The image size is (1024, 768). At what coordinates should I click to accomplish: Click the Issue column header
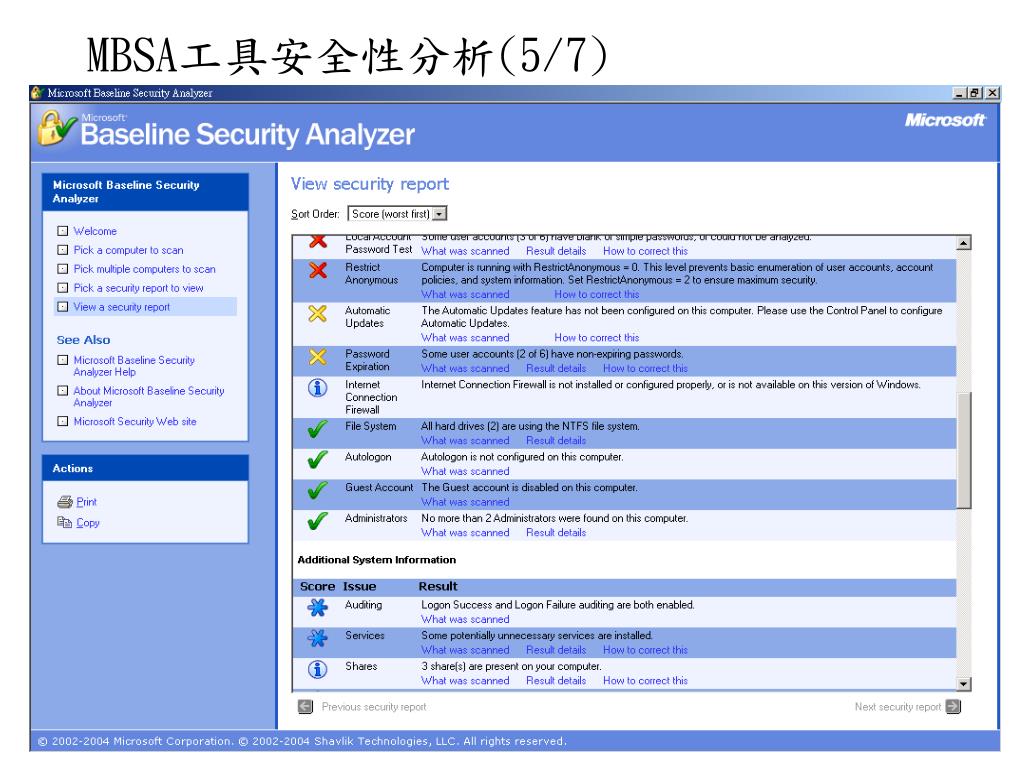coord(360,586)
